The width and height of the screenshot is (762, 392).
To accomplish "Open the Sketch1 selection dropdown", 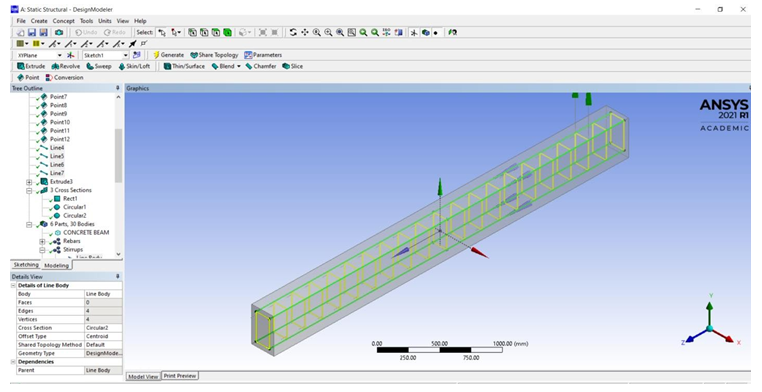I will point(125,55).
